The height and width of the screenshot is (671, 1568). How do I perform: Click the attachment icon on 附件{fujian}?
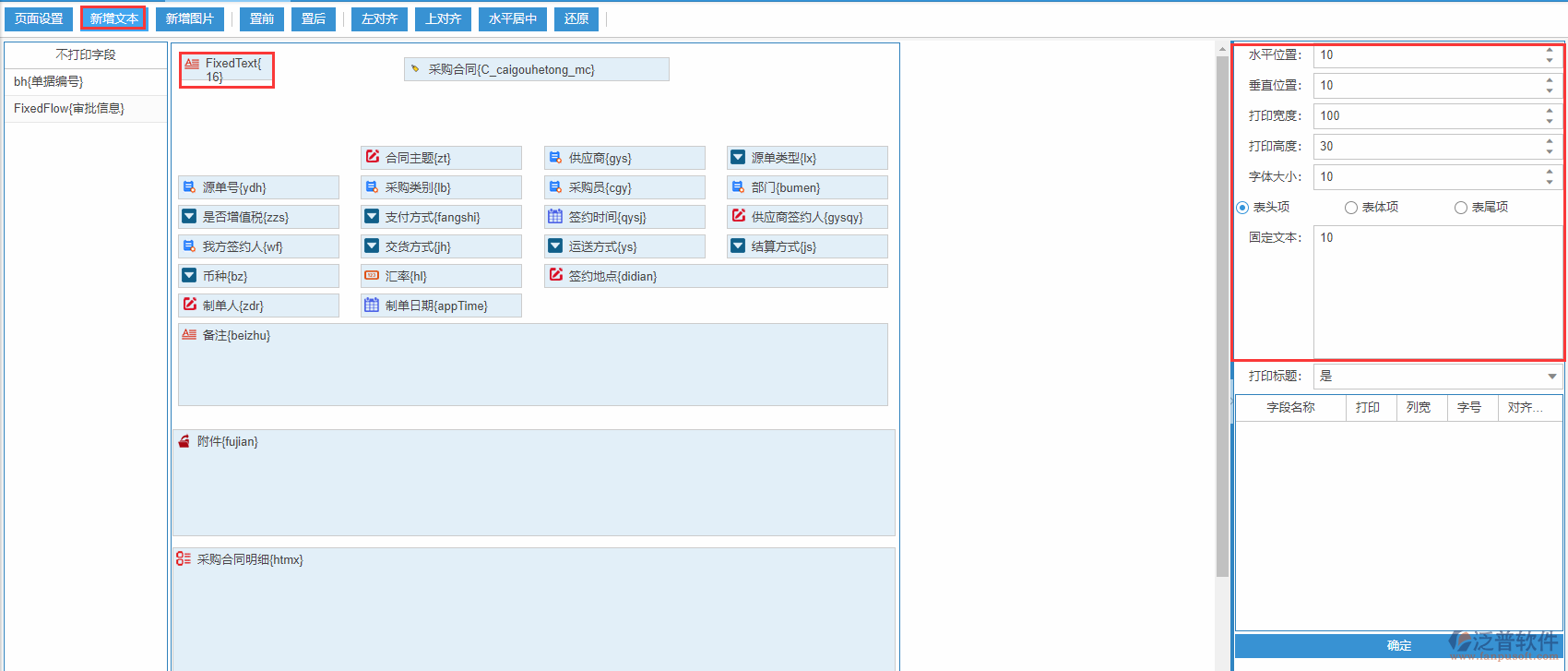click(x=184, y=441)
